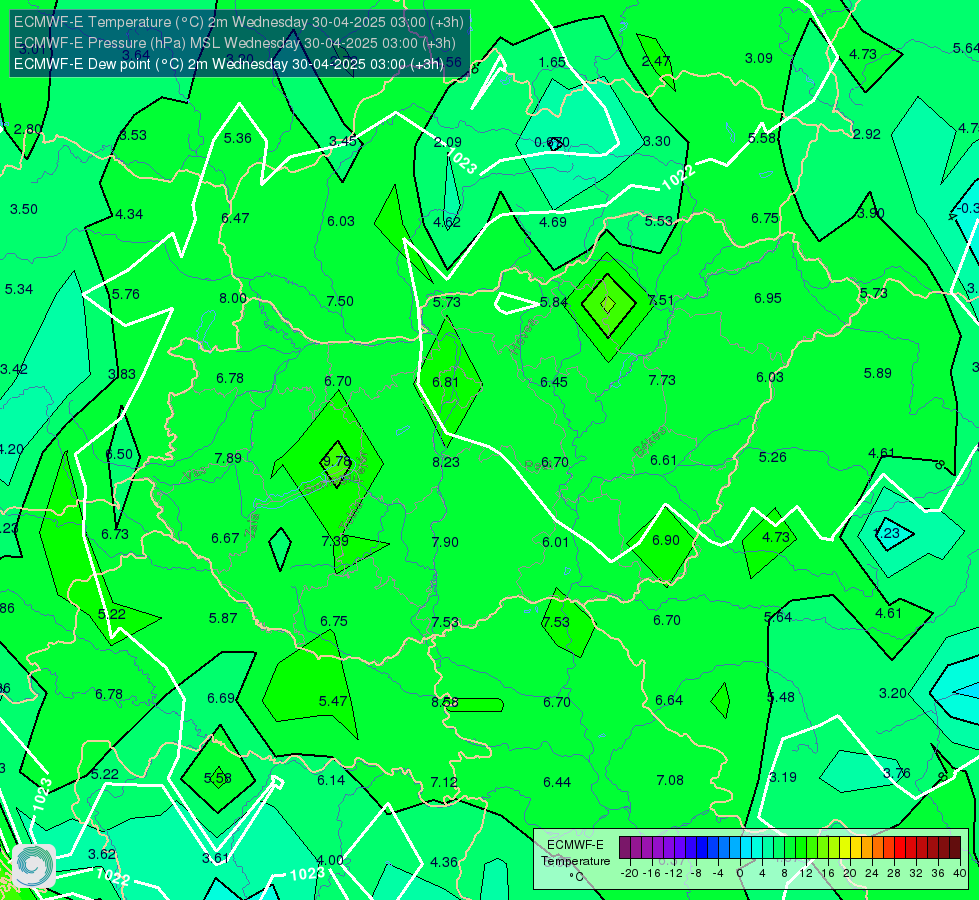Click the 2.47 temperature value

click(x=656, y=61)
